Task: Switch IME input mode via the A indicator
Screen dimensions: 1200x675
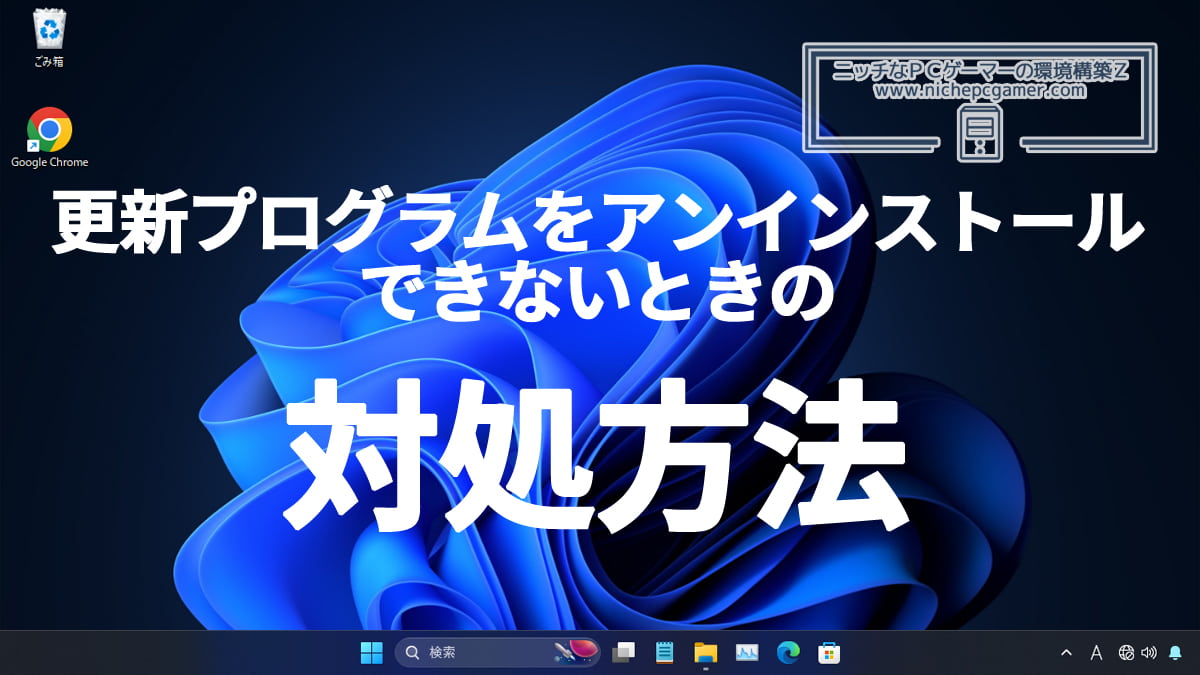Action: point(1096,653)
